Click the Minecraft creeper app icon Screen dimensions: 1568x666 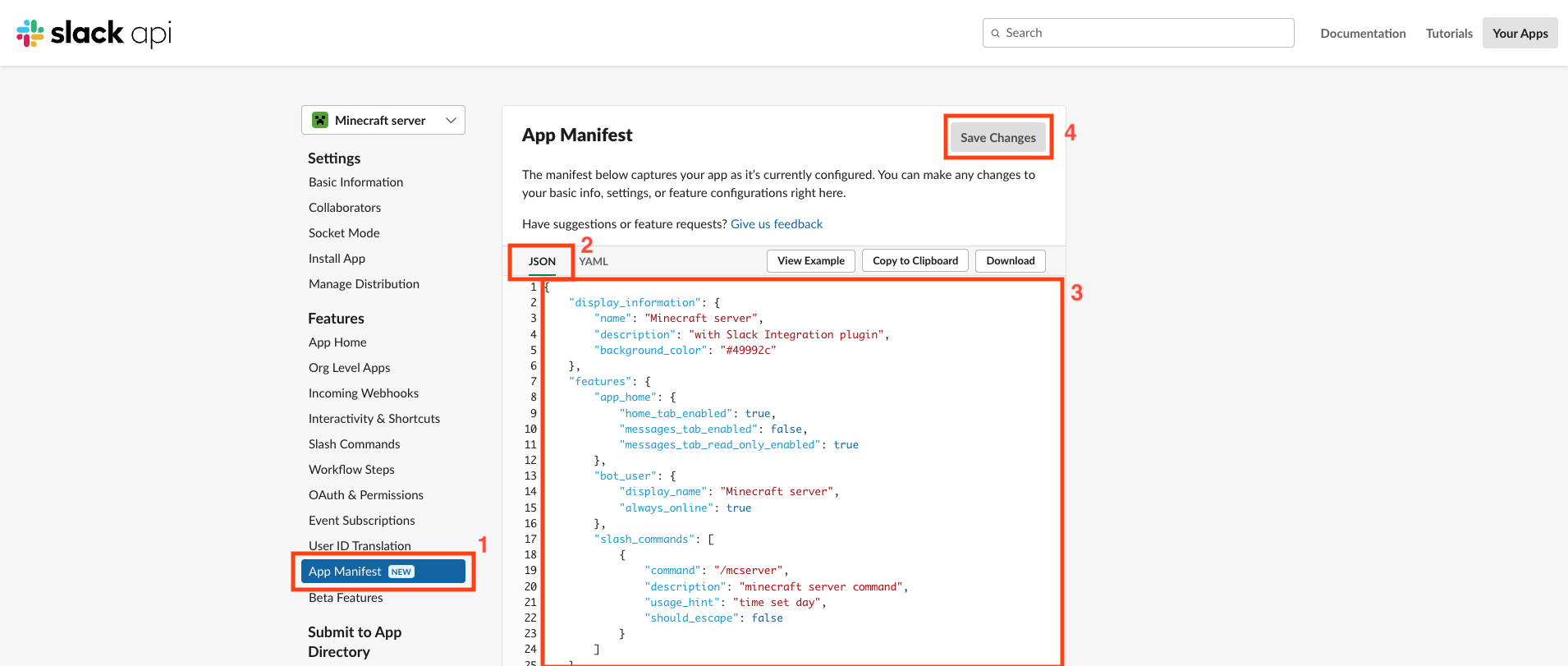point(320,120)
